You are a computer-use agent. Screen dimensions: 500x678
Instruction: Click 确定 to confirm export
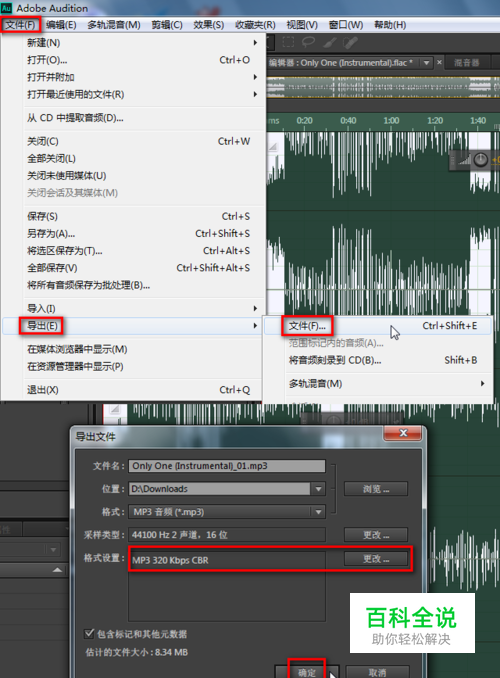pos(307,672)
